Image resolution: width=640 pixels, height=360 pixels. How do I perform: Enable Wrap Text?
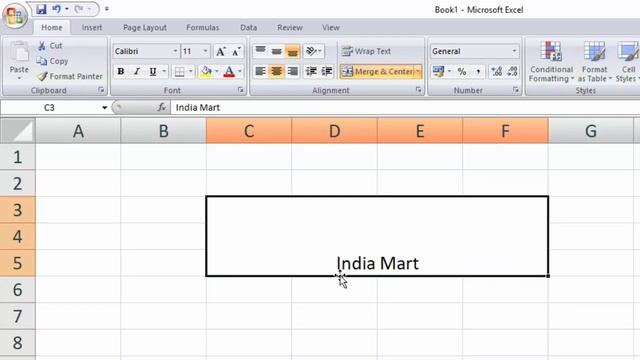pyautogui.click(x=366, y=51)
